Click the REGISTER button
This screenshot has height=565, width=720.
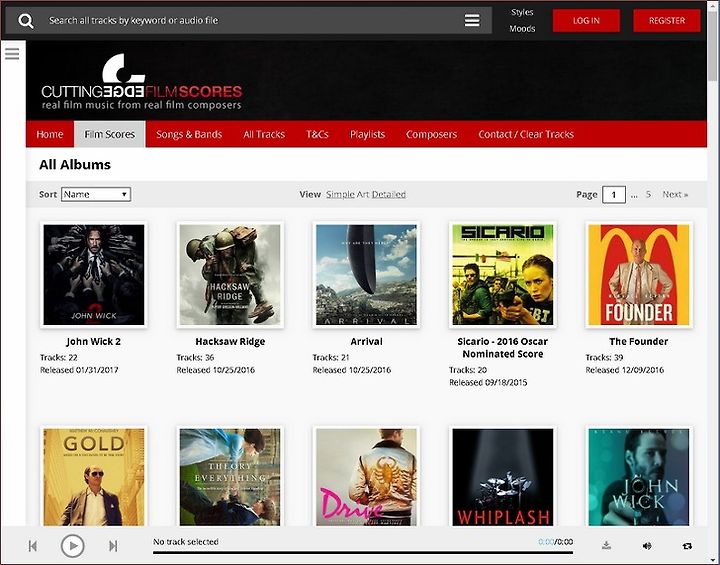[667, 21]
